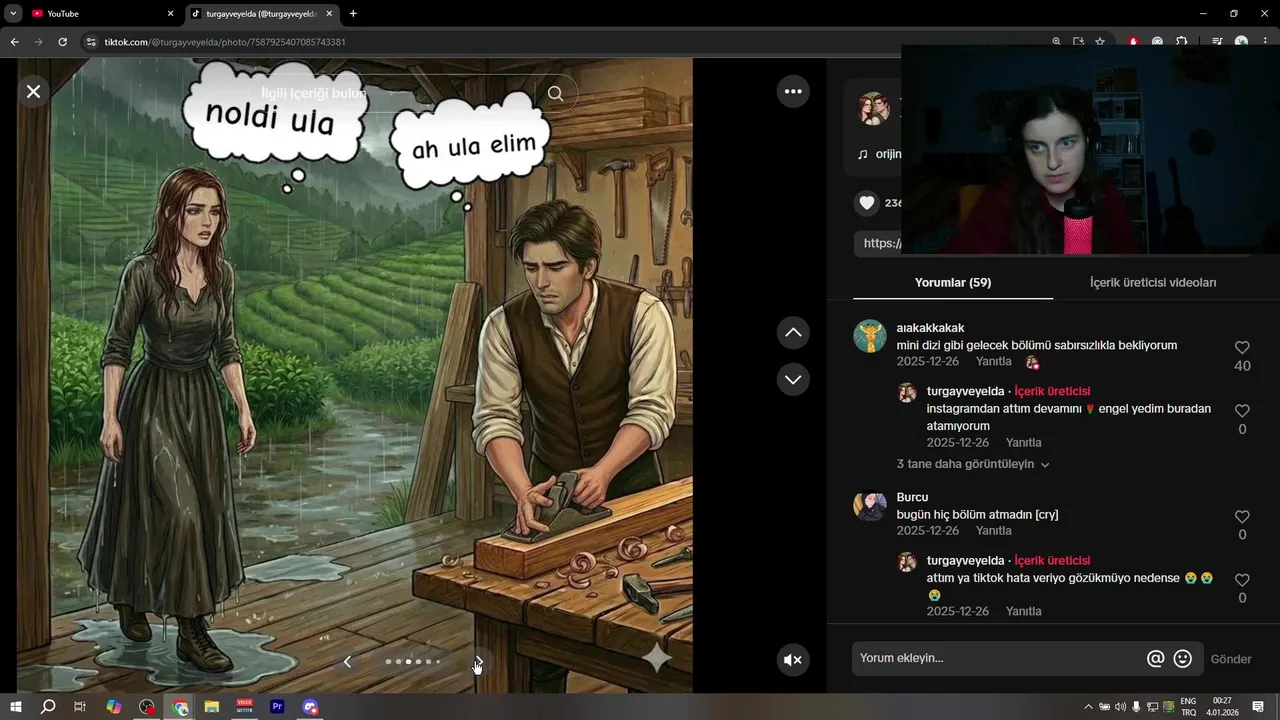Viewport: 1280px width, 720px height.
Task: Open Premiere Pro from the taskbar
Action: (x=277, y=707)
